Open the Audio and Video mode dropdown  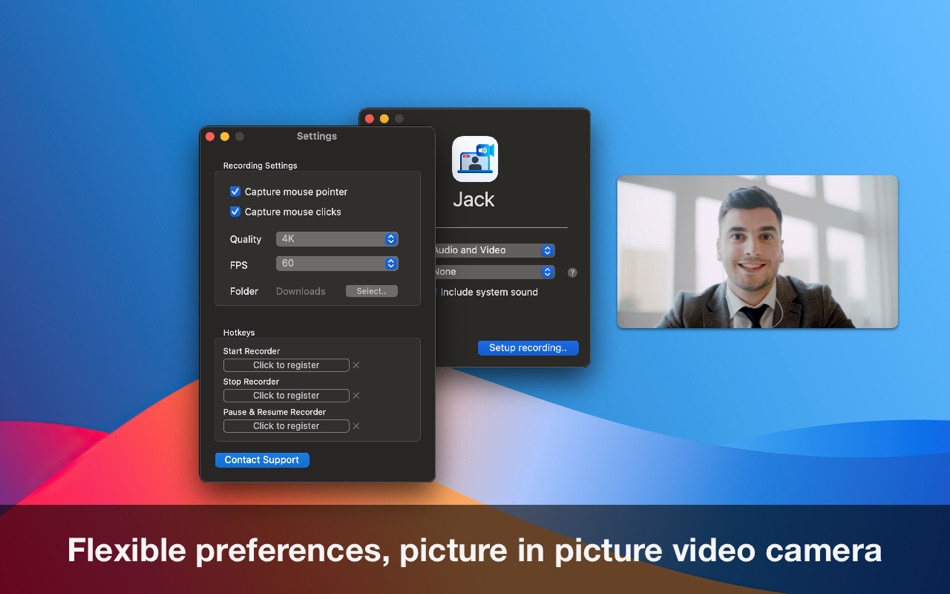[495, 250]
